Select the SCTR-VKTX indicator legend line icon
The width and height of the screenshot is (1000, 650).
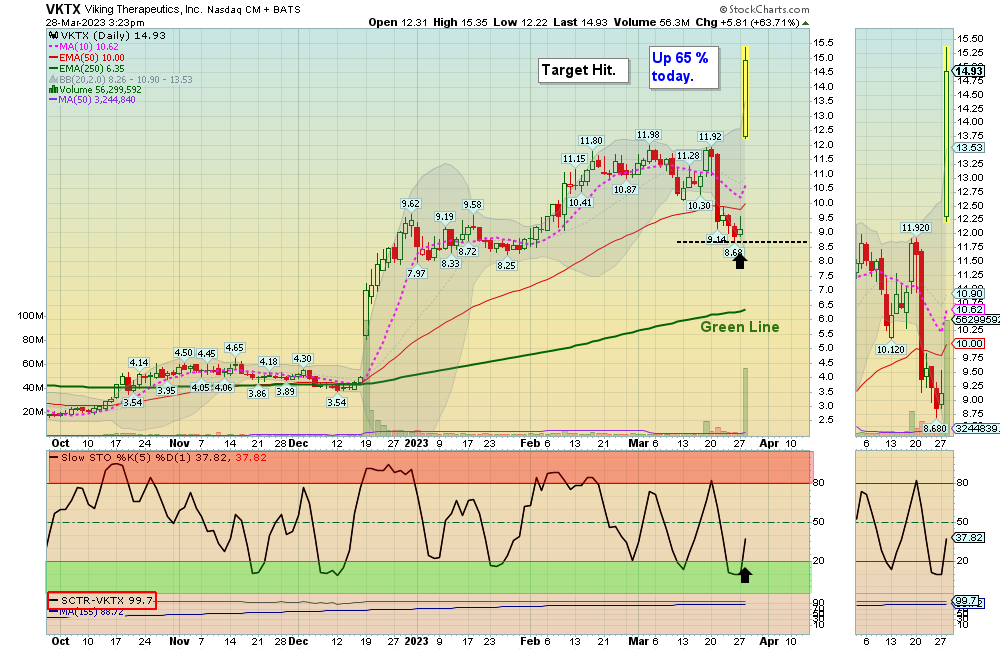tap(54, 599)
